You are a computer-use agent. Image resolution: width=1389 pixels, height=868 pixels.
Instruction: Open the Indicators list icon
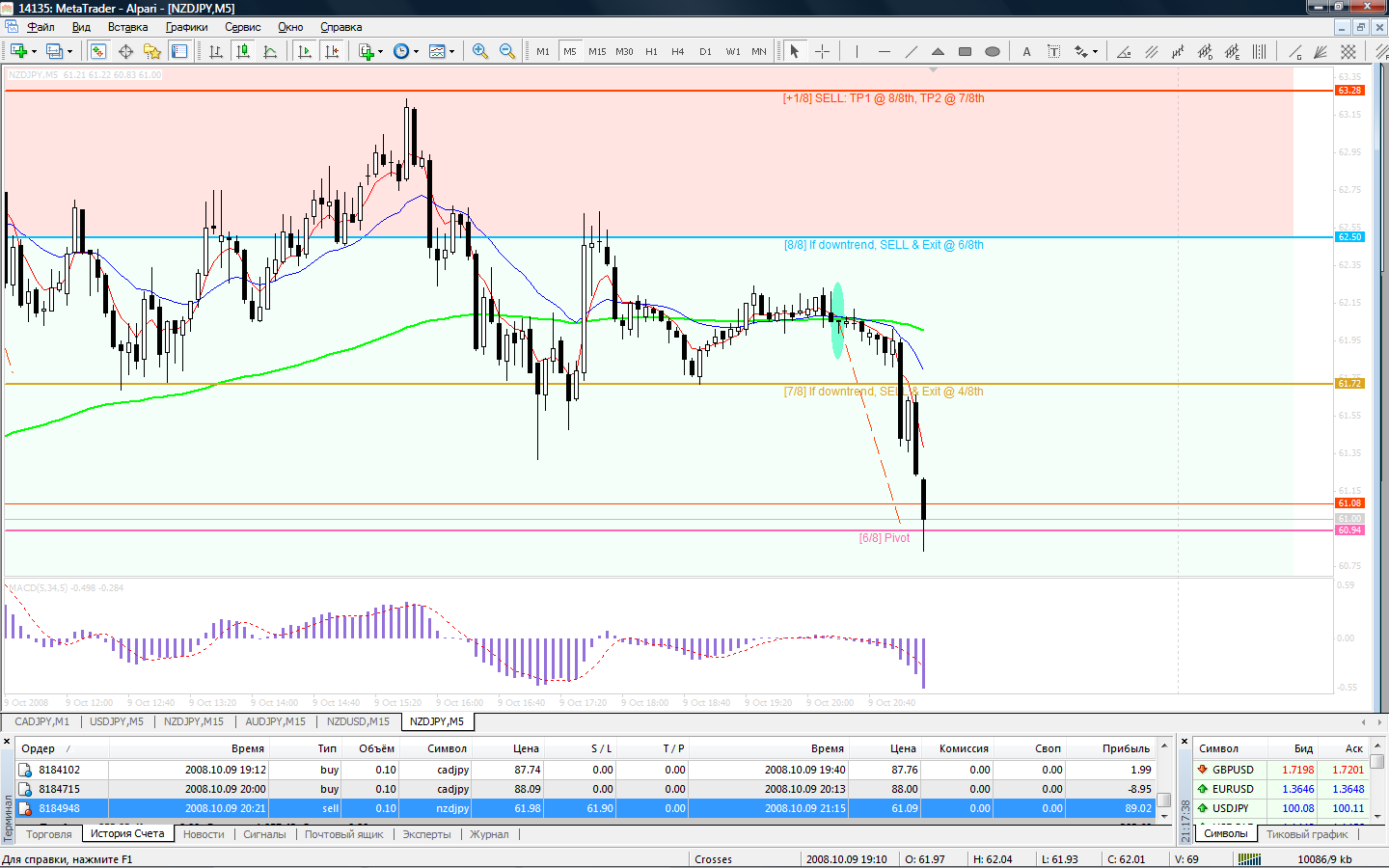tap(366, 51)
